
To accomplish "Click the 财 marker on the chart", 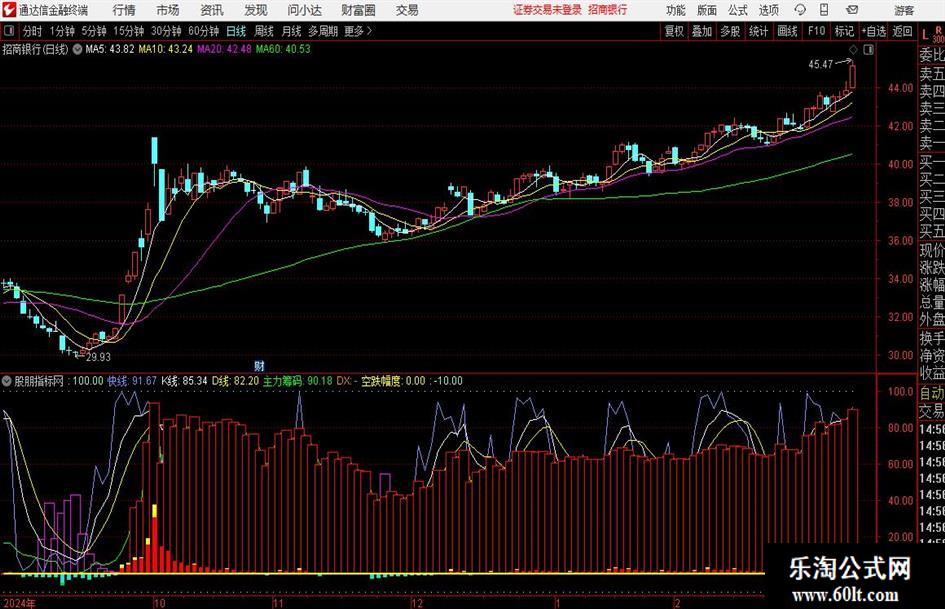I will click(x=259, y=365).
